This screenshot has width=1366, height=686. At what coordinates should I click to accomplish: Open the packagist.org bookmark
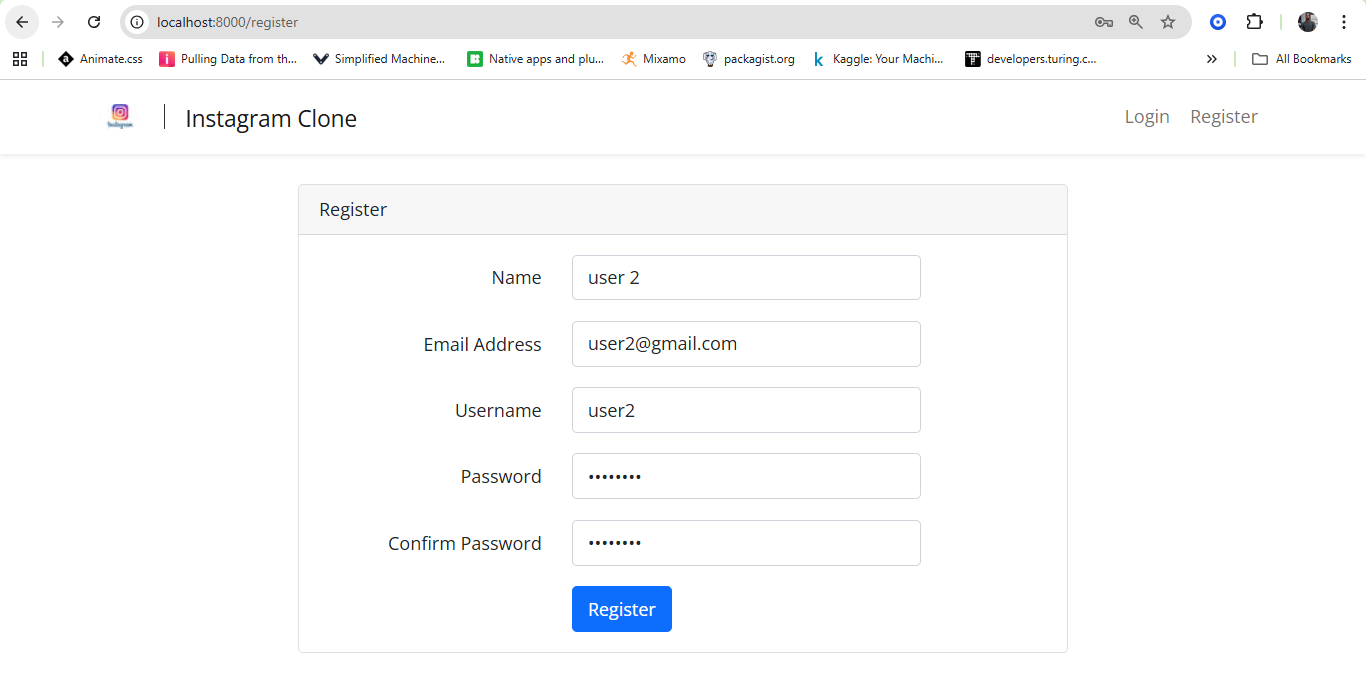click(x=748, y=59)
